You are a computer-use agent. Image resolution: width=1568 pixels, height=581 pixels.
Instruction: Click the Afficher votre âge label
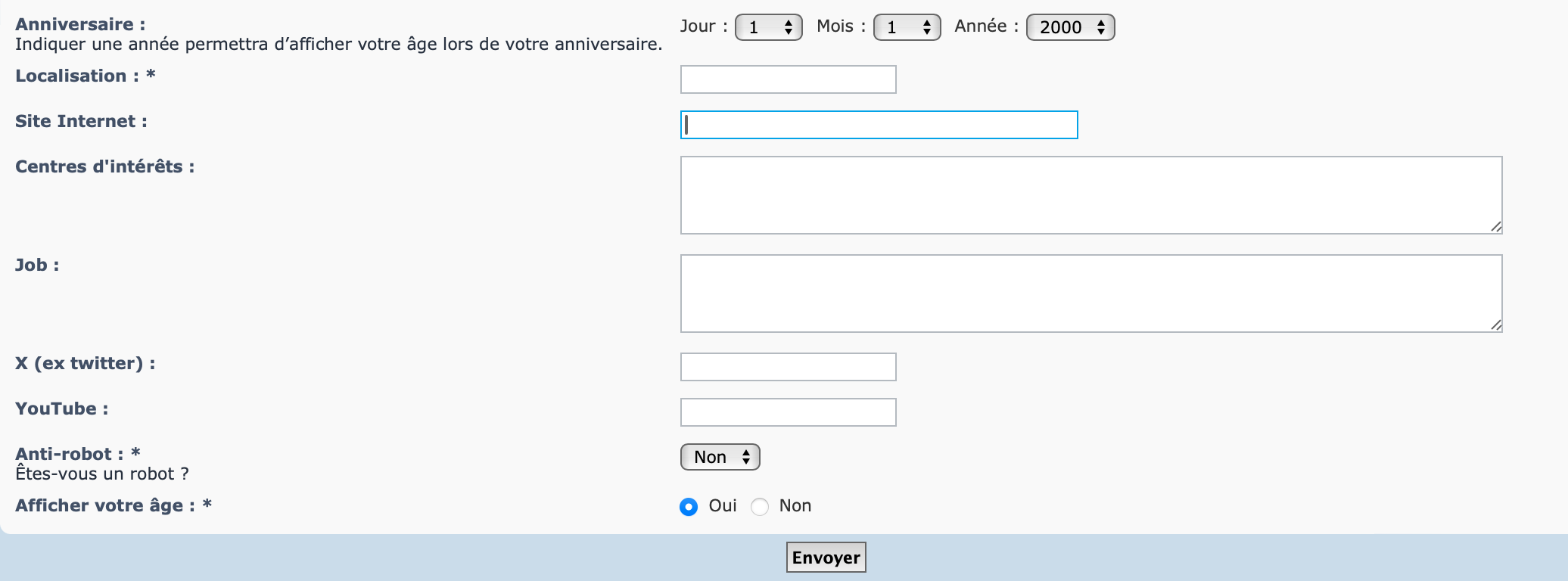[104, 505]
